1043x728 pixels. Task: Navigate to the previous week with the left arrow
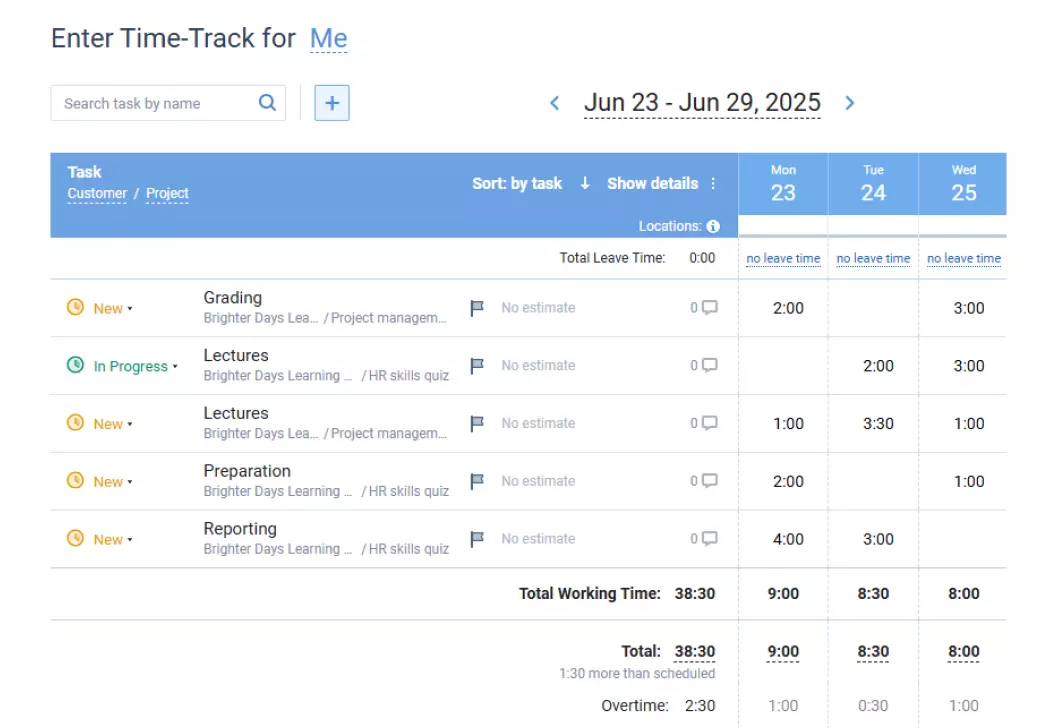point(555,102)
